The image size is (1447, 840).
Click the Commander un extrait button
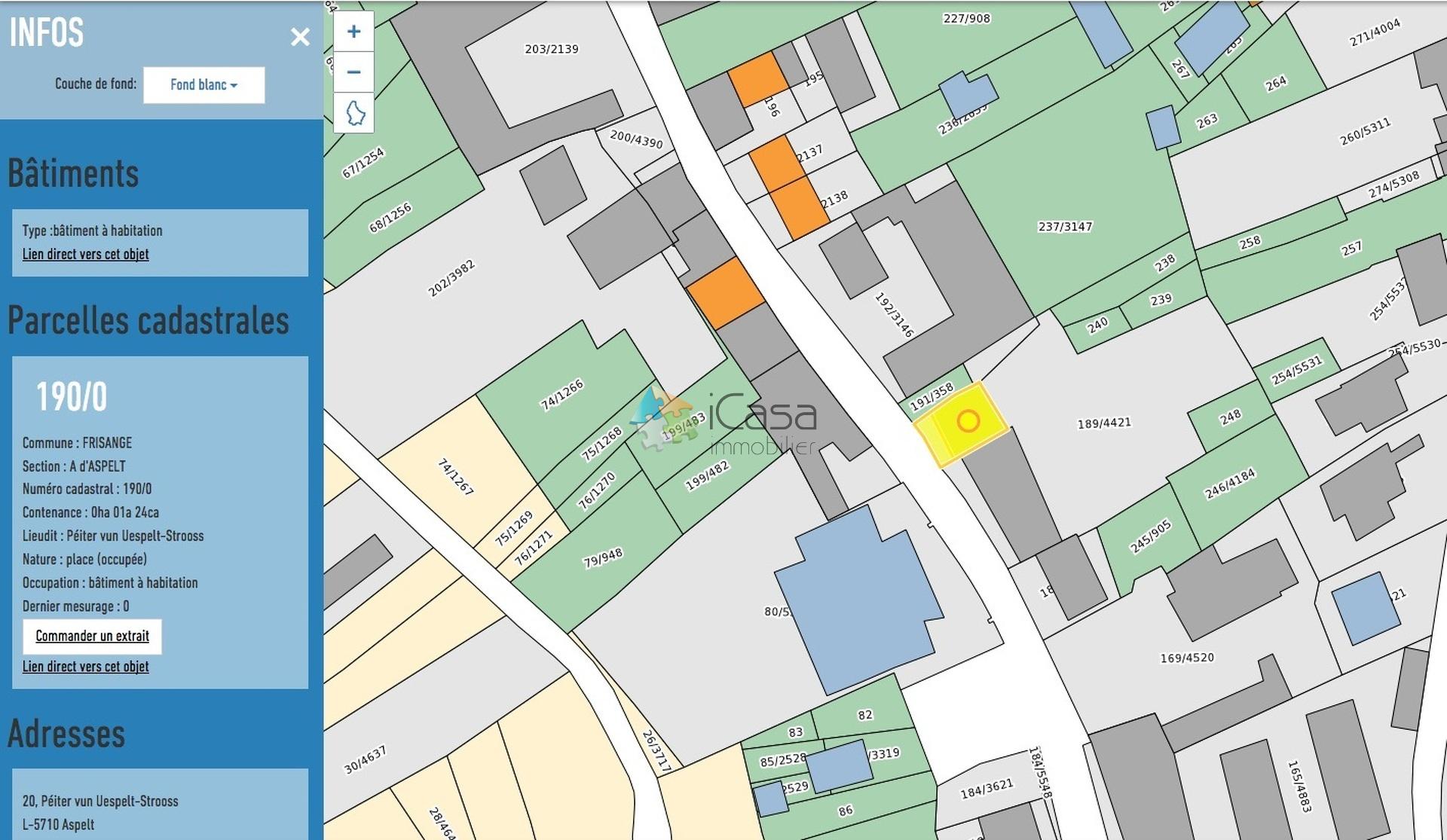pos(92,636)
